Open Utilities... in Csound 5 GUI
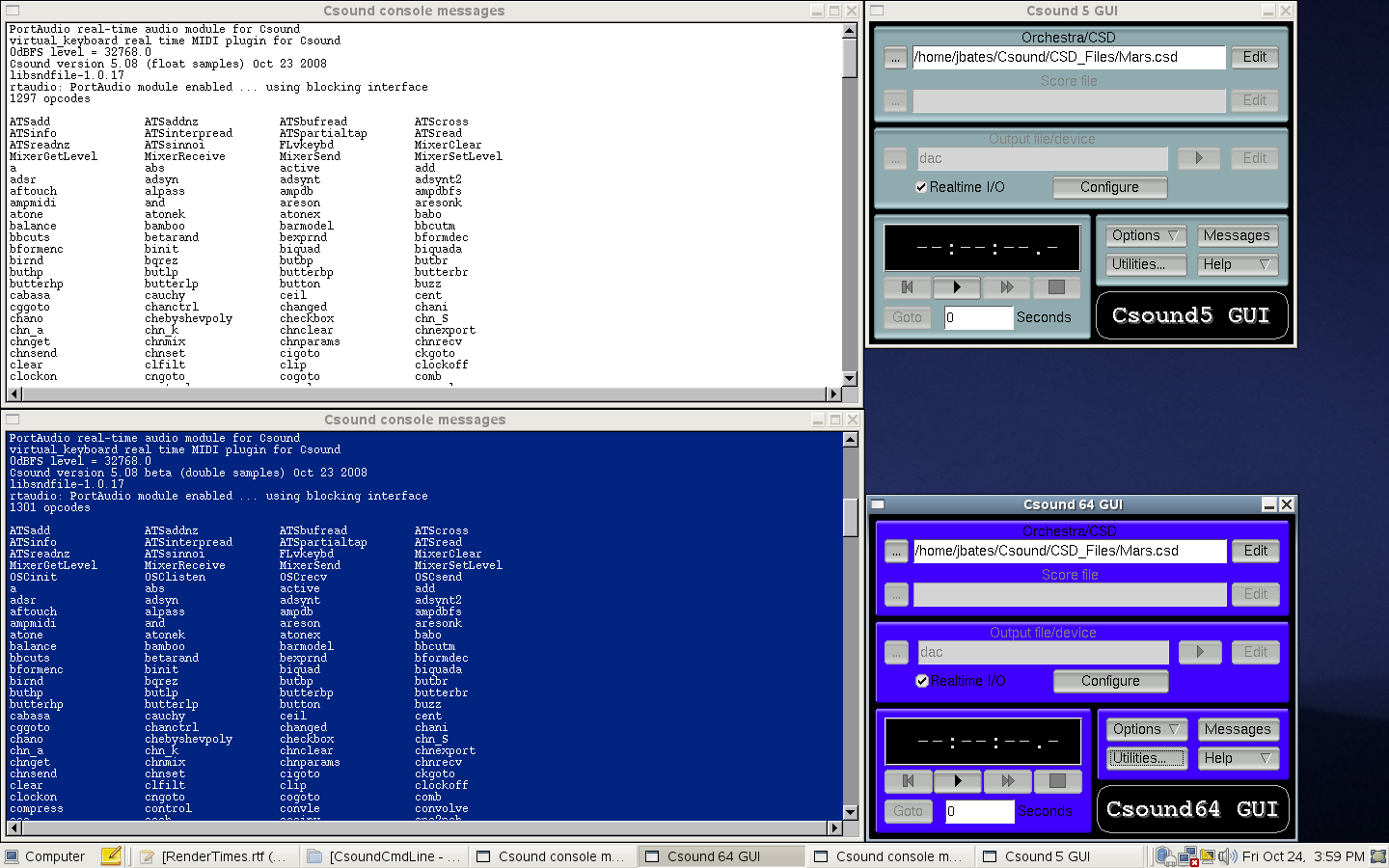 [1146, 264]
